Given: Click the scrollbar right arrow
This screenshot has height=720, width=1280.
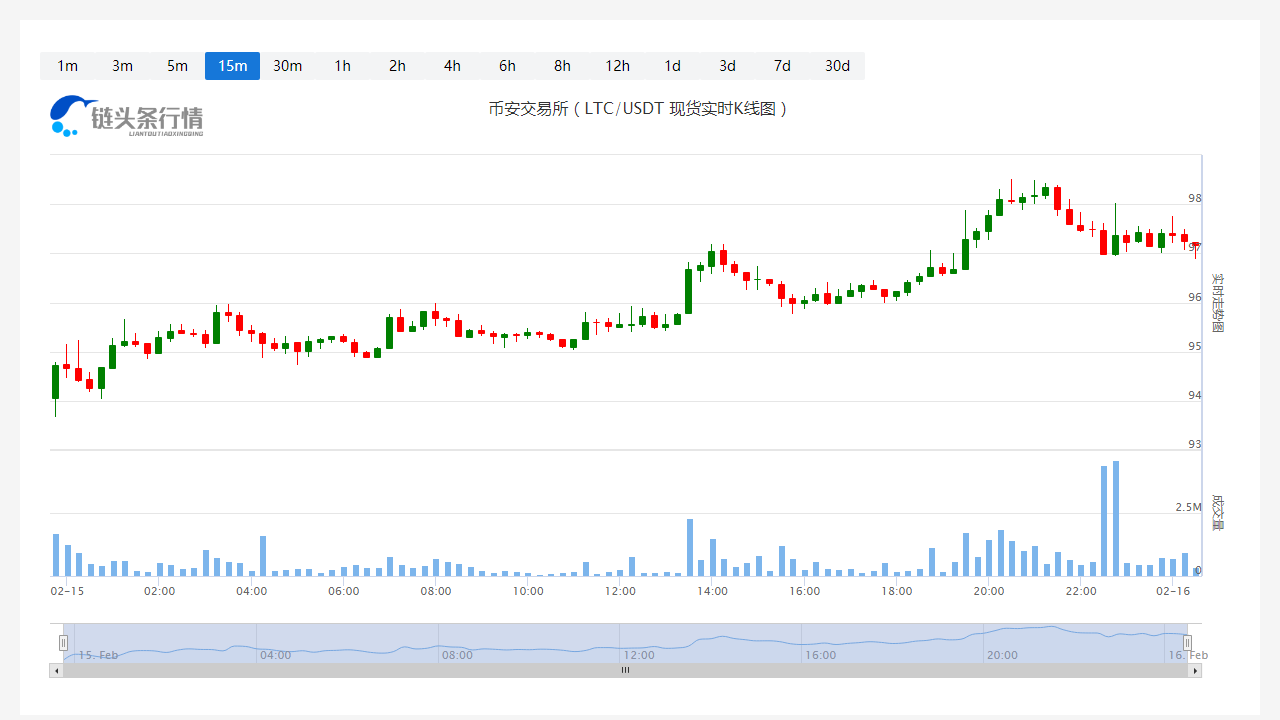Looking at the screenshot, I should pyautogui.click(x=1195, y=671).
